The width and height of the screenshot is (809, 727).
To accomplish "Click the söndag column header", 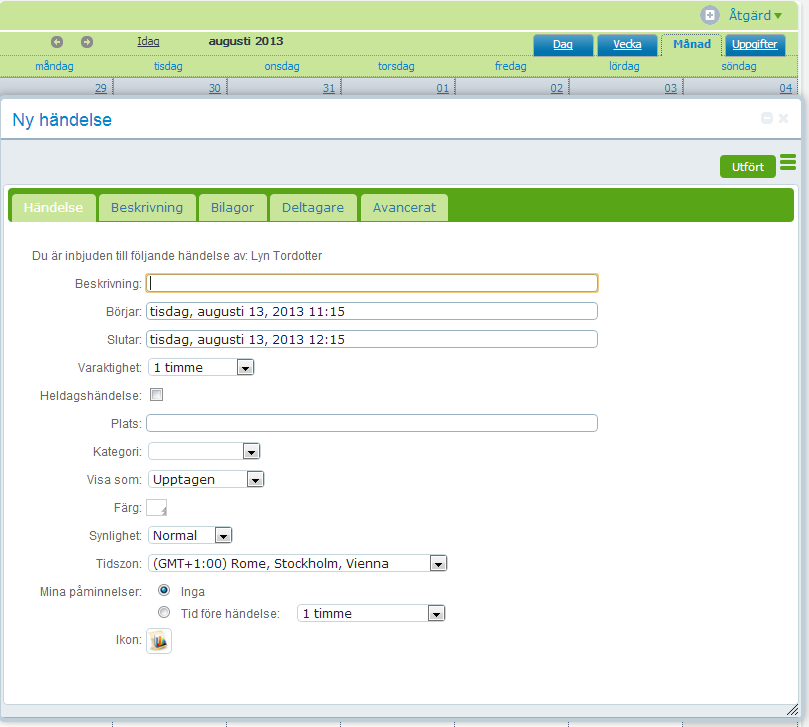I will tap(739, 66).
